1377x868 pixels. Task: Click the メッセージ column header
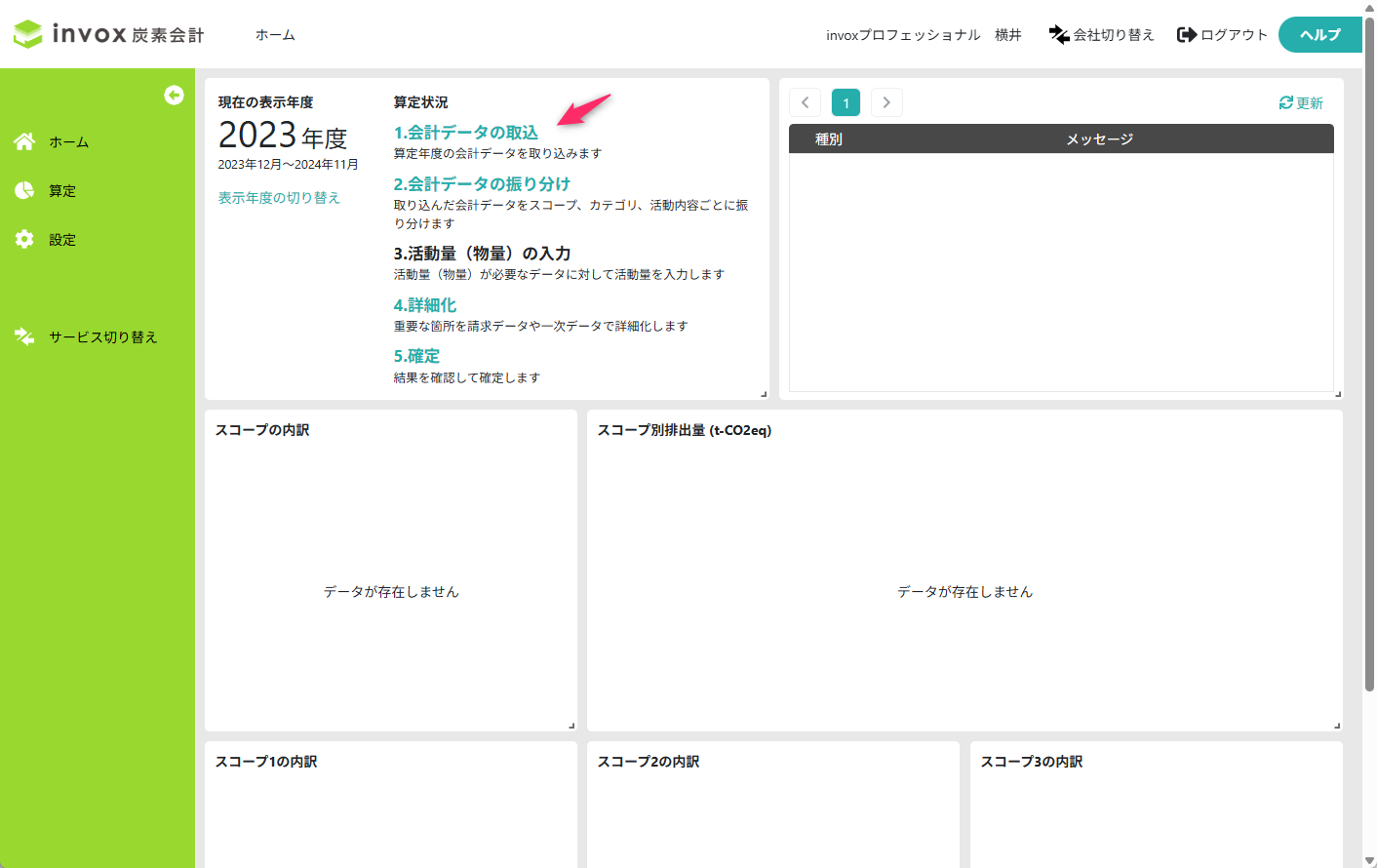click(1099, 139)
